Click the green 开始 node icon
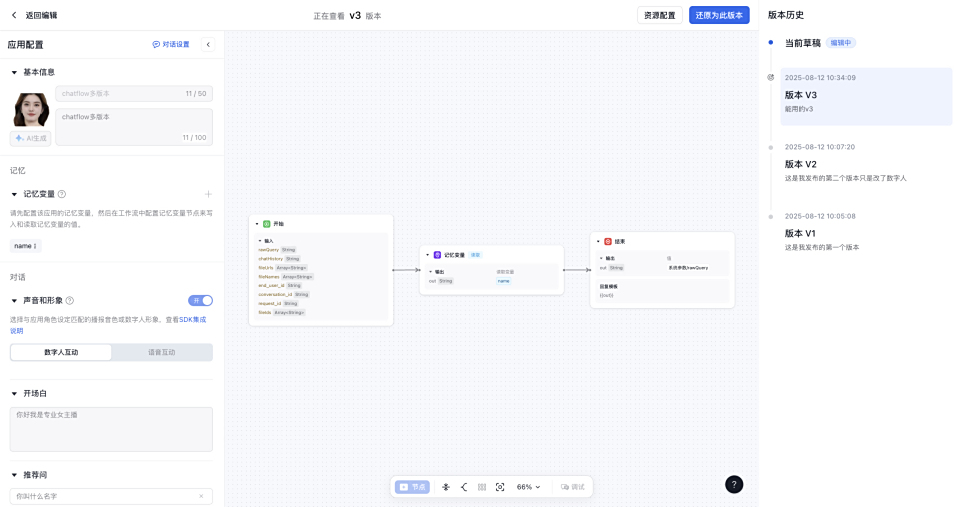The height and width of the screenshot is (507, 960). pyautogui.click(x=267, y=224)
